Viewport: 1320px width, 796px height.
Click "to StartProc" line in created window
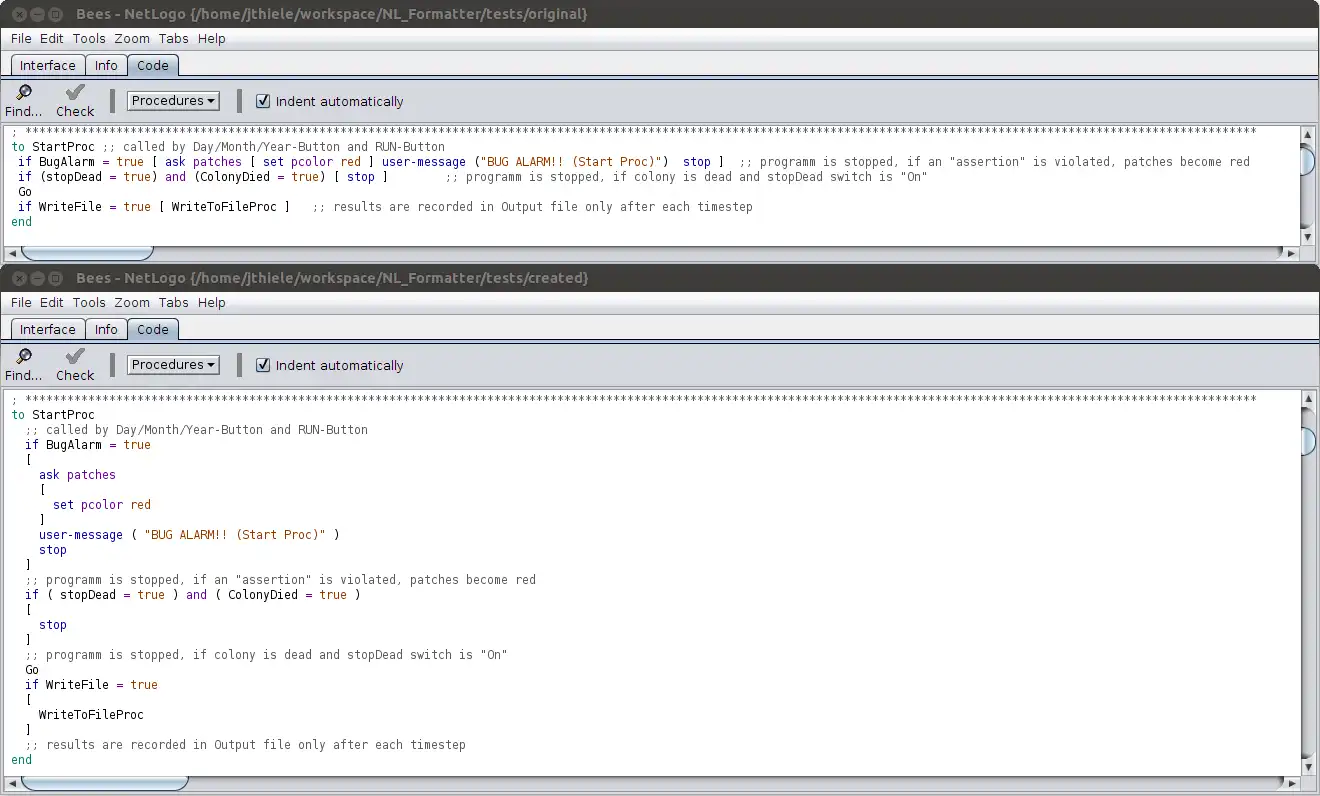pos(53,415)
